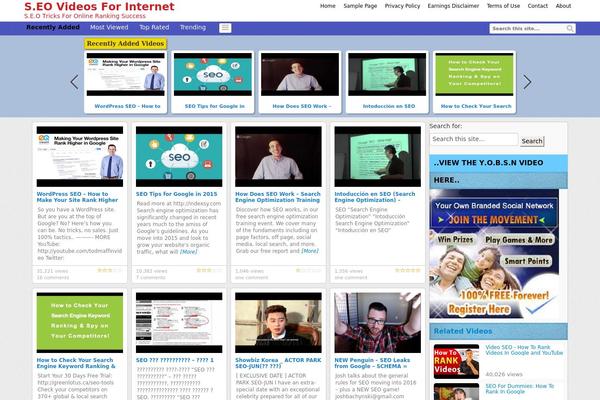Switch to Most Viewed tab

(x=109, y=28)
